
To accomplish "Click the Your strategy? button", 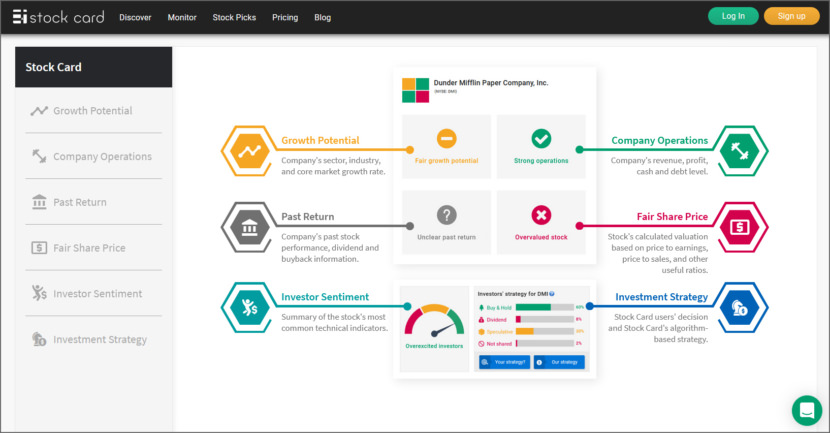I will [504, 362].
